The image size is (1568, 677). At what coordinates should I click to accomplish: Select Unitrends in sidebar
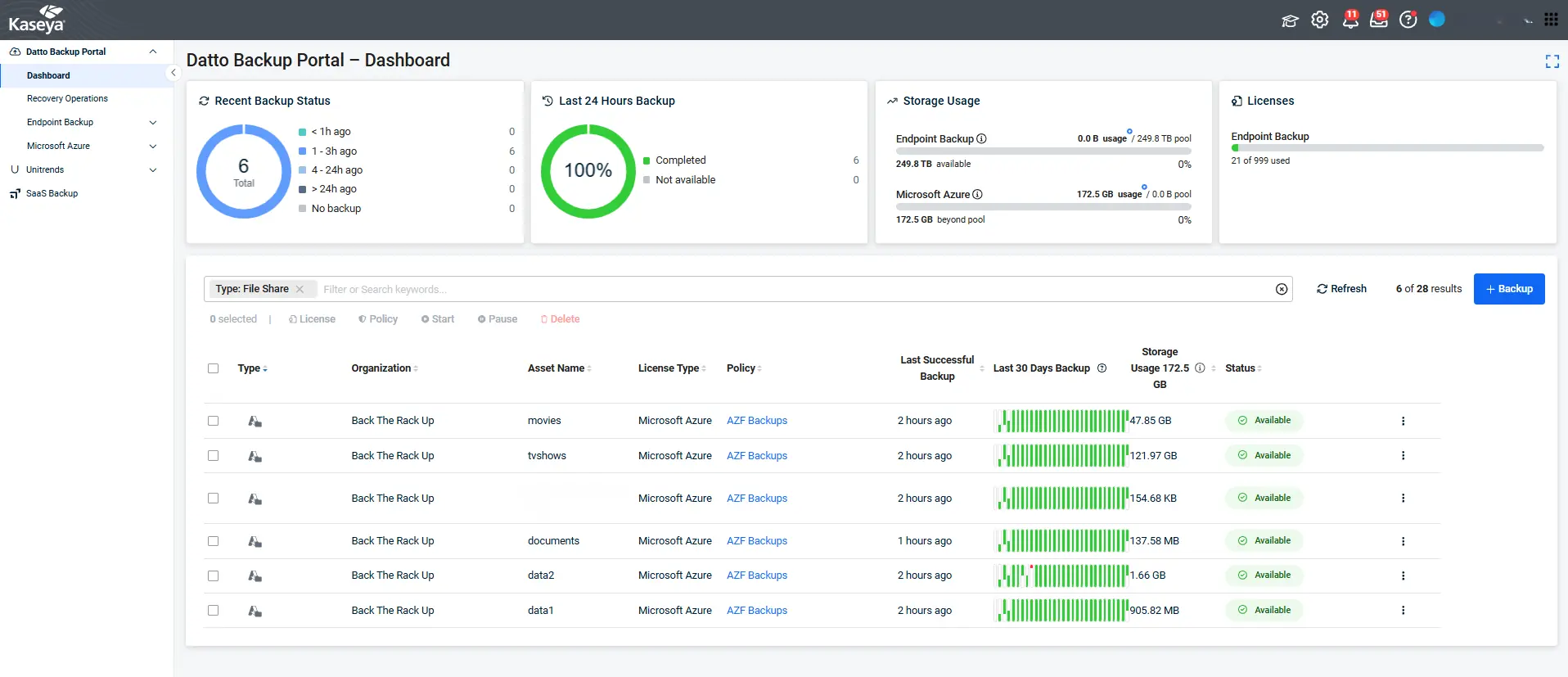click(45, 170)
